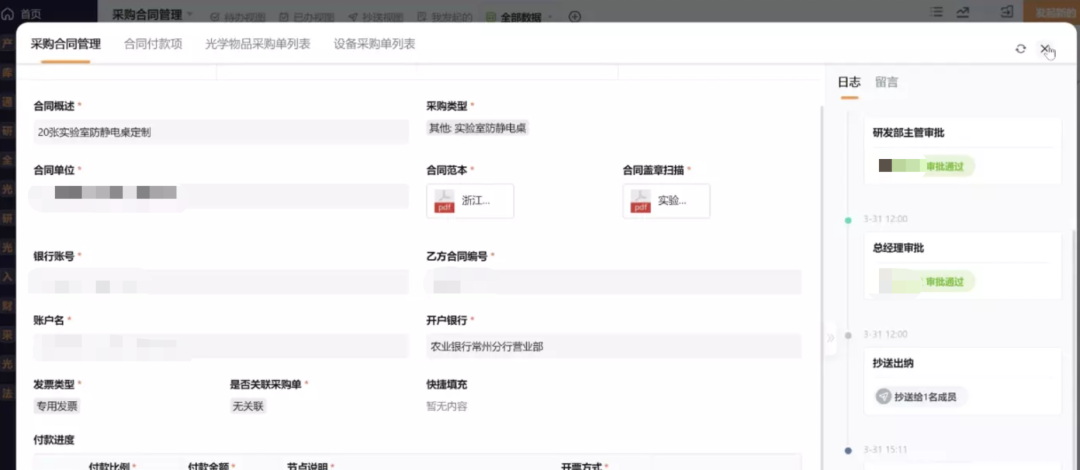1080x470 pixels.
Task: Switch to 合同付款项 tab
Action: click(x=153, y=44)
